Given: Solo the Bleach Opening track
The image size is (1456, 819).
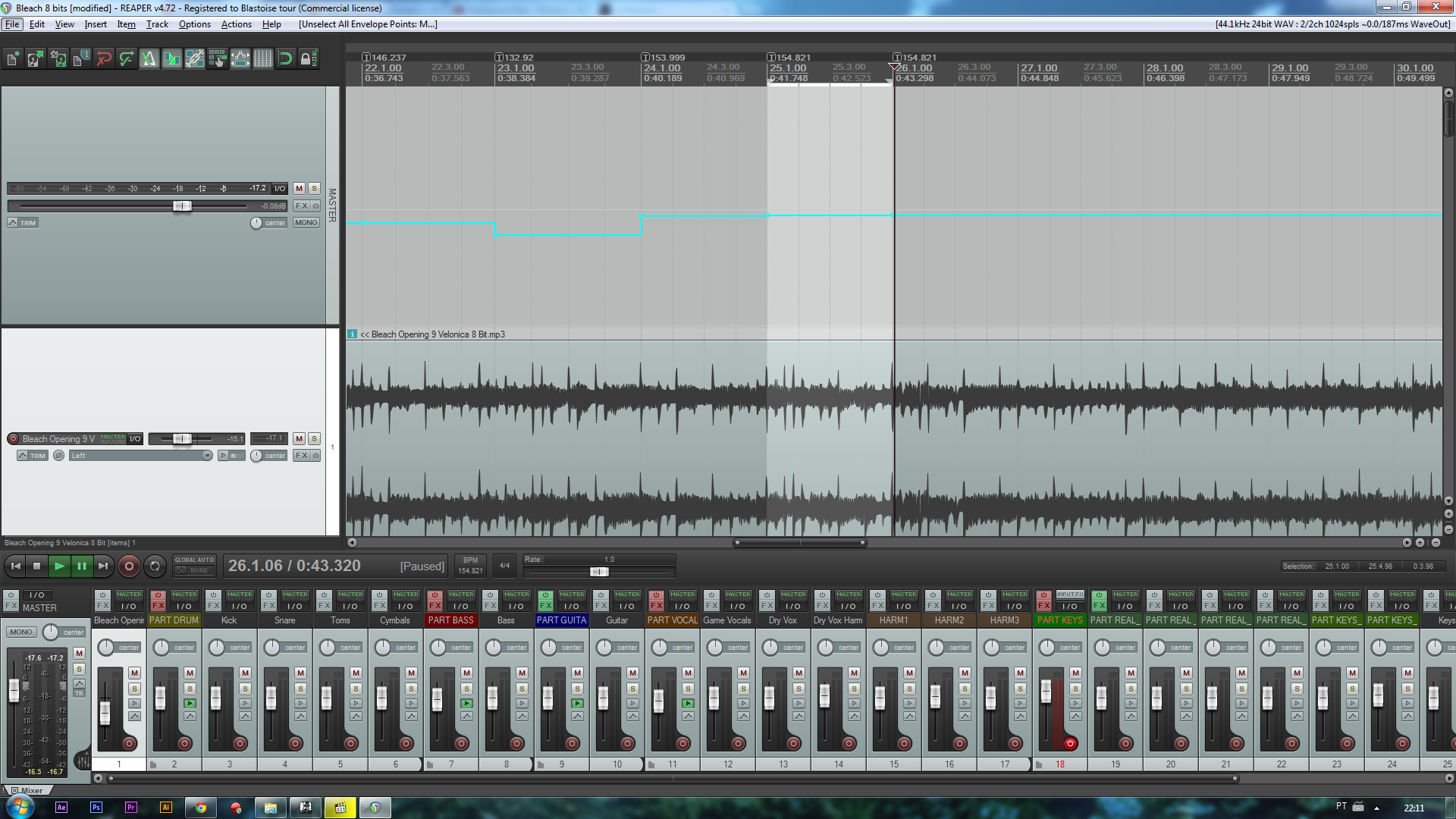Looking at the screenshot, I should (314, 439).
